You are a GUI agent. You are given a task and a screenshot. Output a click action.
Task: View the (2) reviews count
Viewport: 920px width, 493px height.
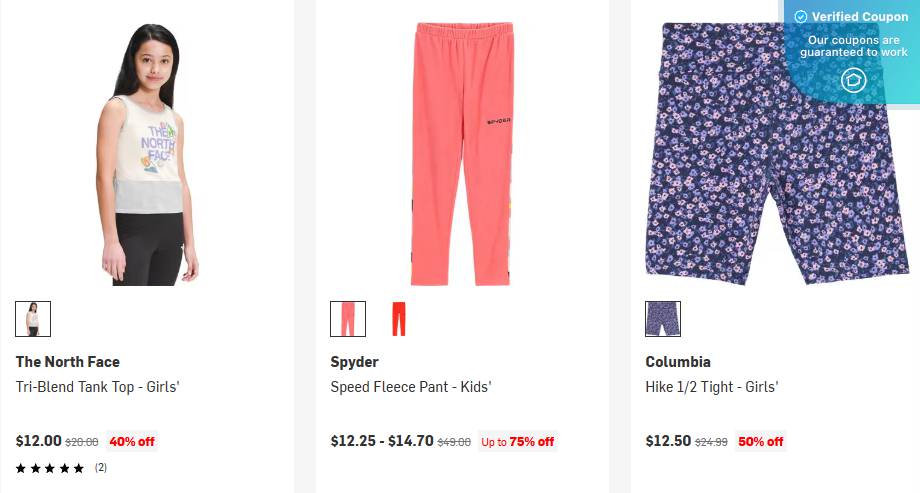pos(101,467)
